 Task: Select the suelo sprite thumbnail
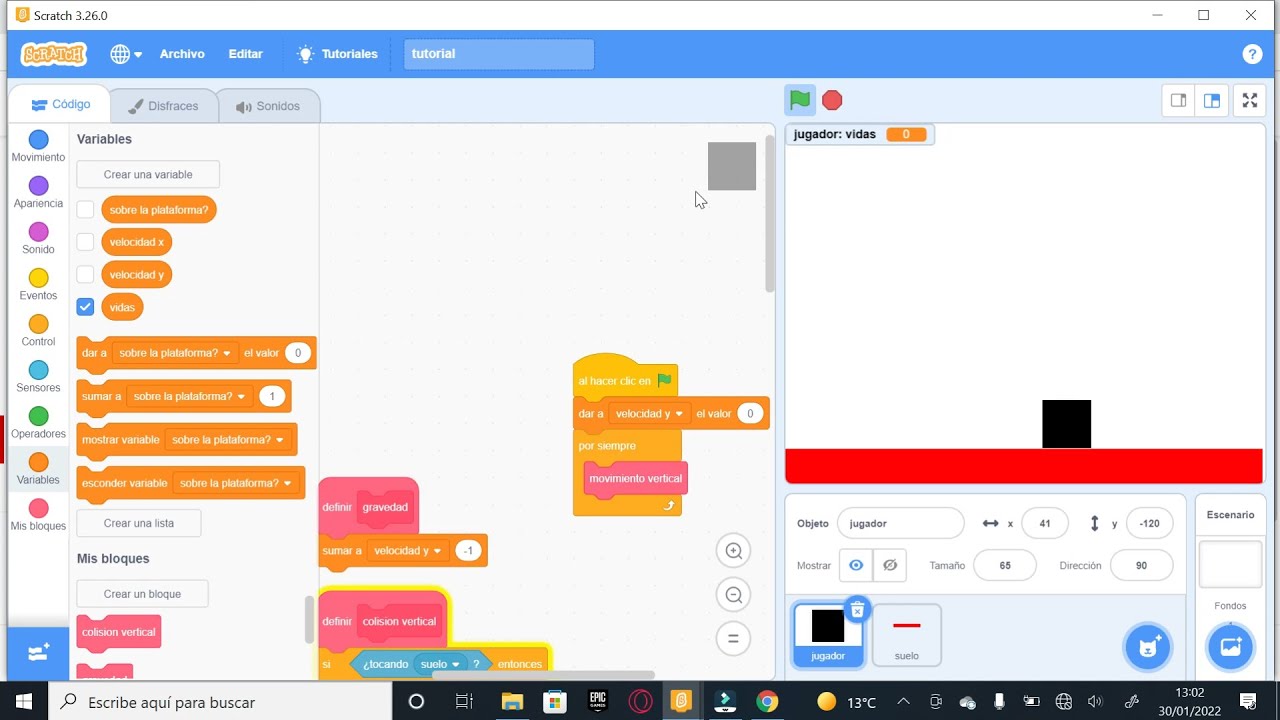coord(907,635)
